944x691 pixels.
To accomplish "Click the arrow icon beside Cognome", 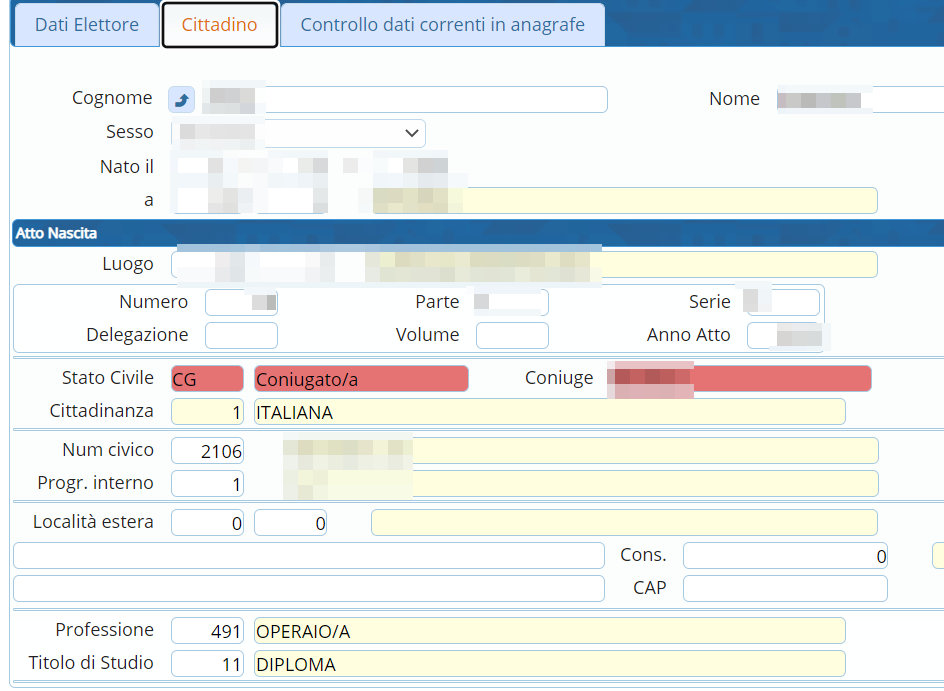I will pos(182,99).
